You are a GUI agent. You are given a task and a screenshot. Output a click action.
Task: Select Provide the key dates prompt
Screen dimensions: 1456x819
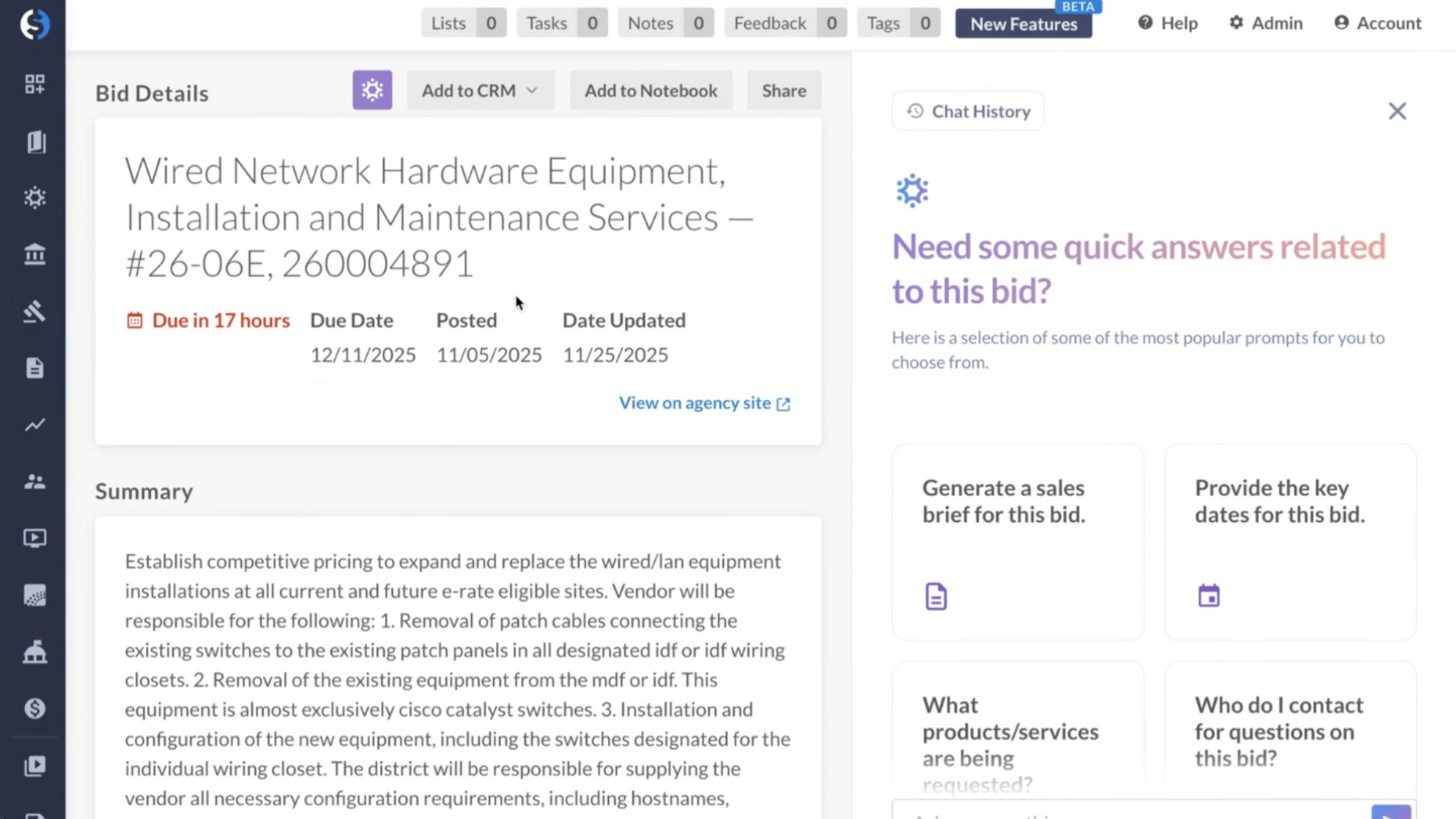pyautogui.click(x=1289, y=541)
